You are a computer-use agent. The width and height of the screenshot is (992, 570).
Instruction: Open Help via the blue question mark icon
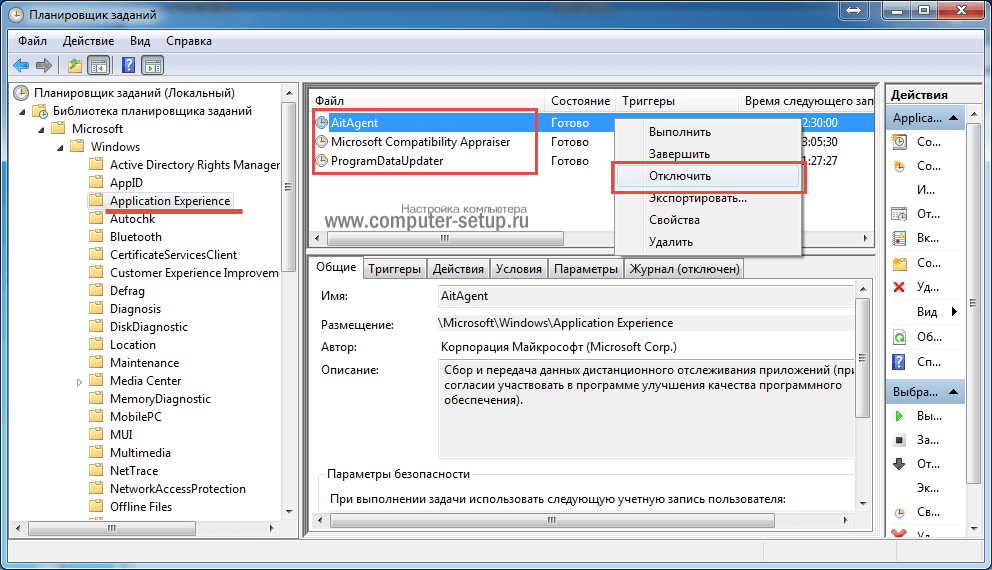click(x=128, y=66)
